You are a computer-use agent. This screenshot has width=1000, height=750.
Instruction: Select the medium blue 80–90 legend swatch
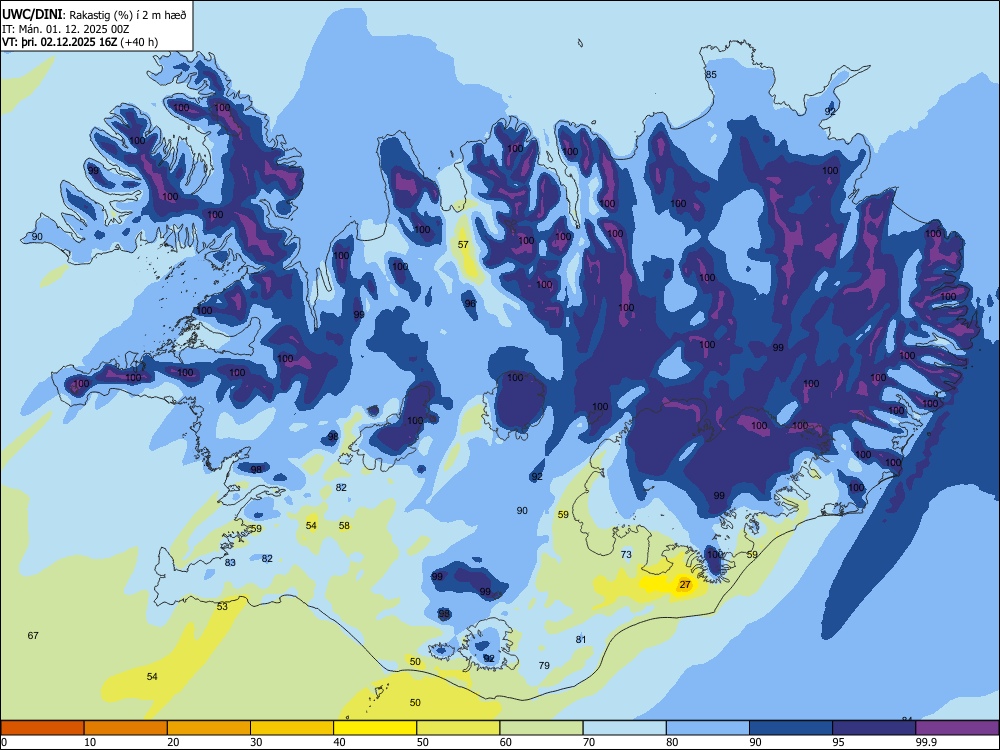(708, 728)
